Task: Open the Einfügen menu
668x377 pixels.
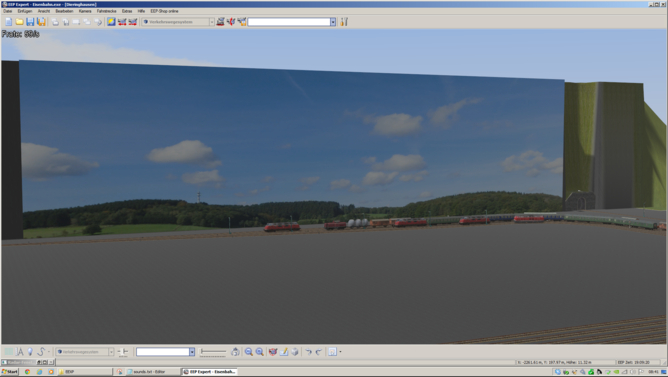Action: (x=25, y=11)
